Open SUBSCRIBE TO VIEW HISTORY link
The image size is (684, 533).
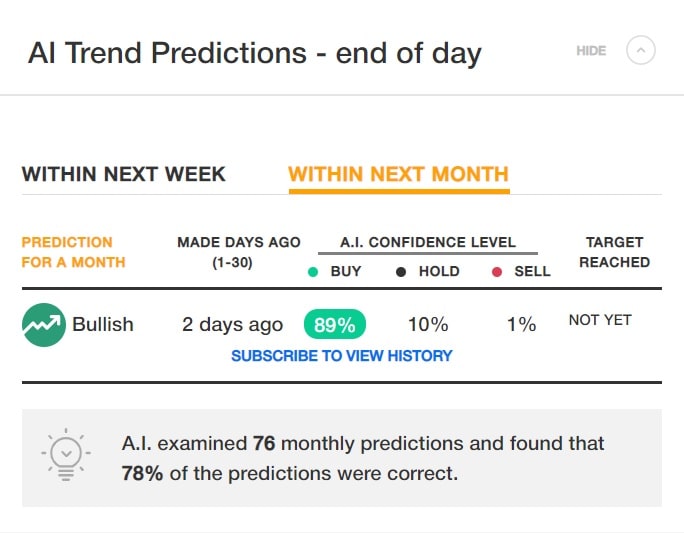(x=342, y=356)
